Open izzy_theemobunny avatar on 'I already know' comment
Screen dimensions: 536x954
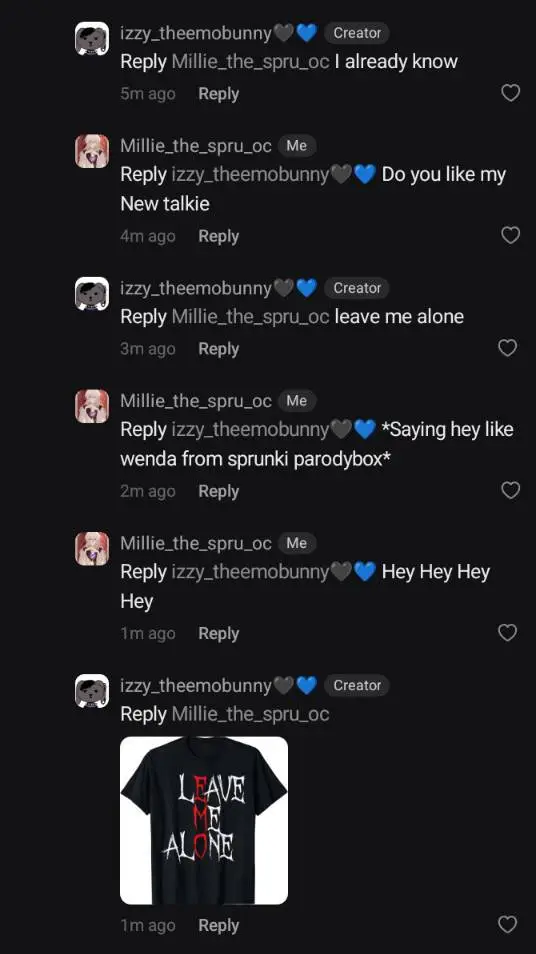pyautogui.click(x=92, y=39)
